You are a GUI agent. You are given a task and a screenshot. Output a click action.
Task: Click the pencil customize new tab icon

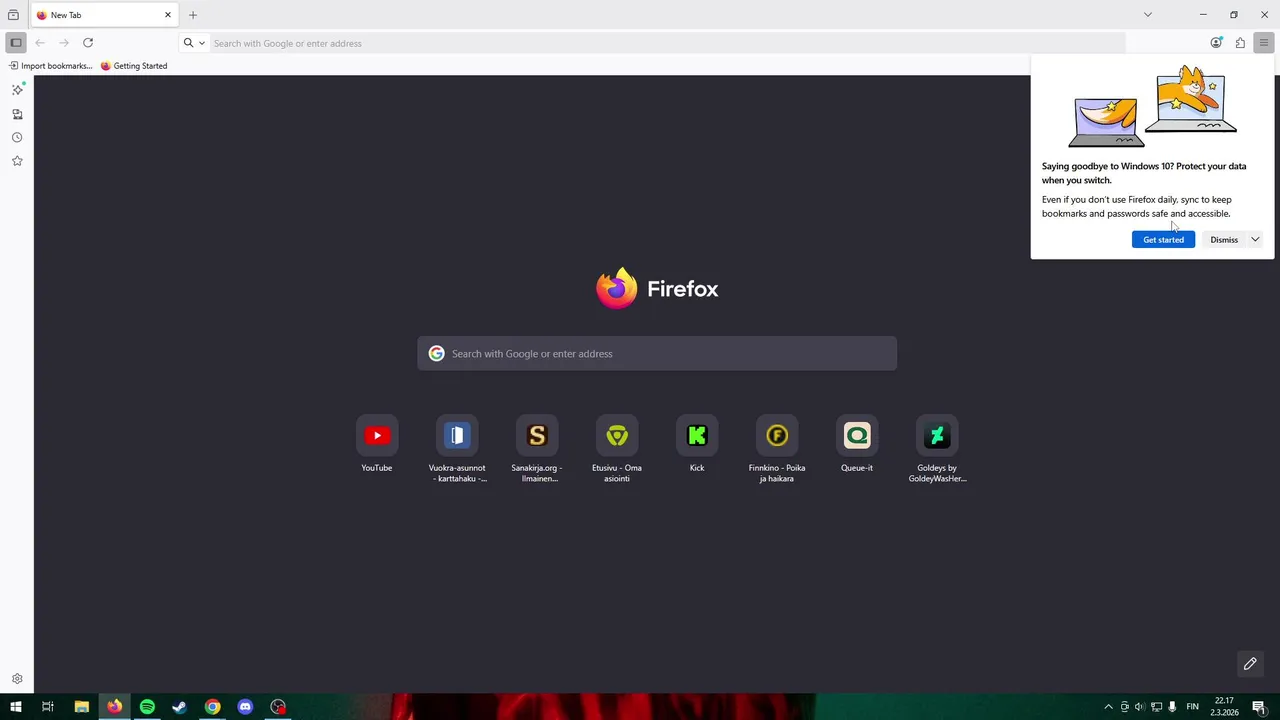pyautogui.click(x=1250, y=664)
